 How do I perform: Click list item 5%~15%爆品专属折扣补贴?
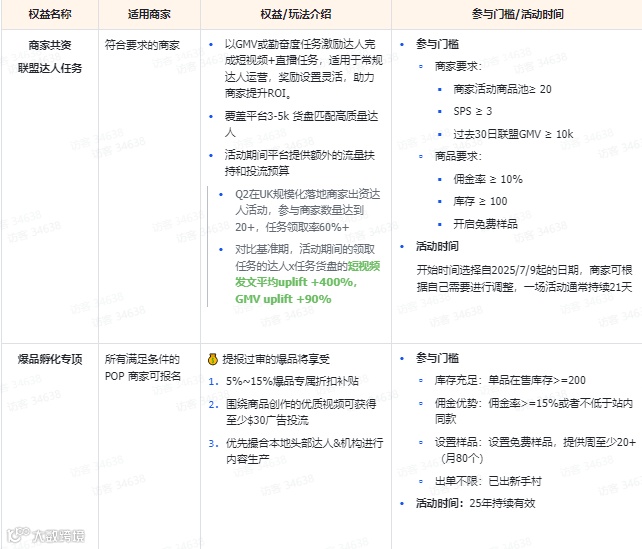[x=292, y=381]
